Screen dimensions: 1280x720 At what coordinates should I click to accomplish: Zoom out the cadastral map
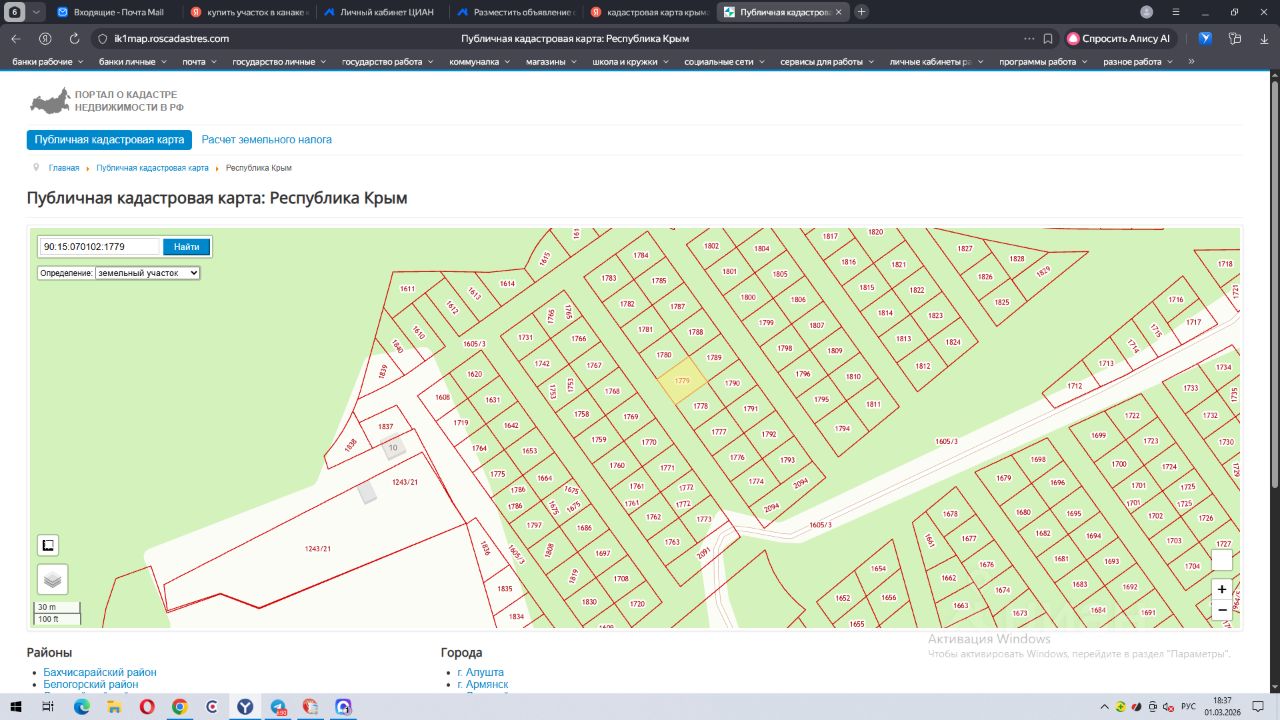point(1221,610)
